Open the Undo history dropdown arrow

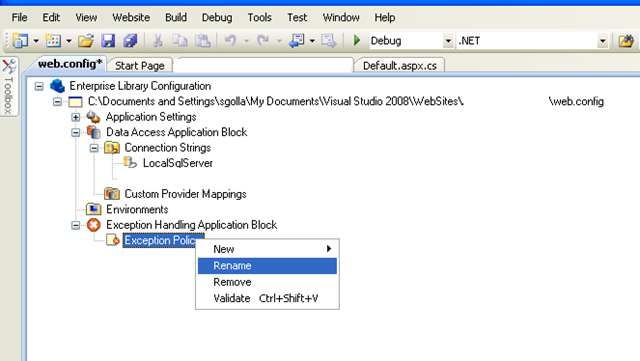246,41
